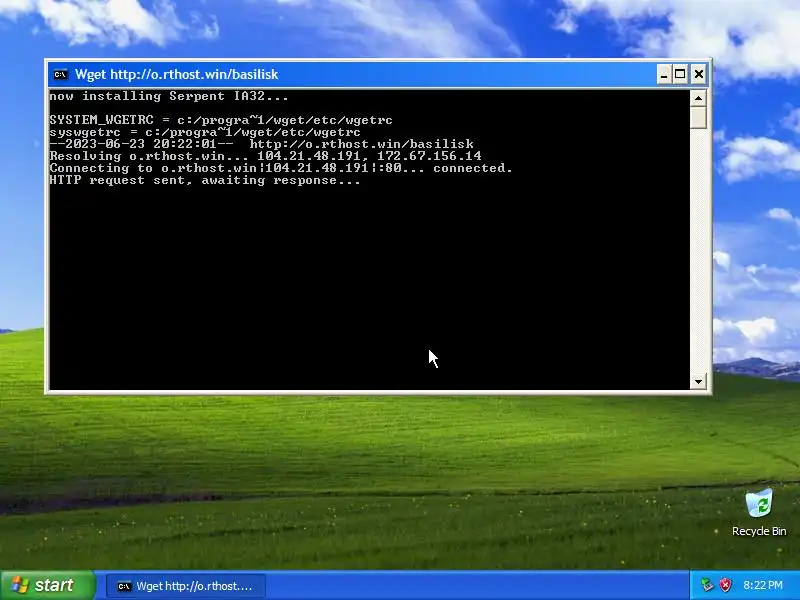Click the 'Resolving o.rthost.win' line
The width and height of the screenshot is (800, 600).
265,156
